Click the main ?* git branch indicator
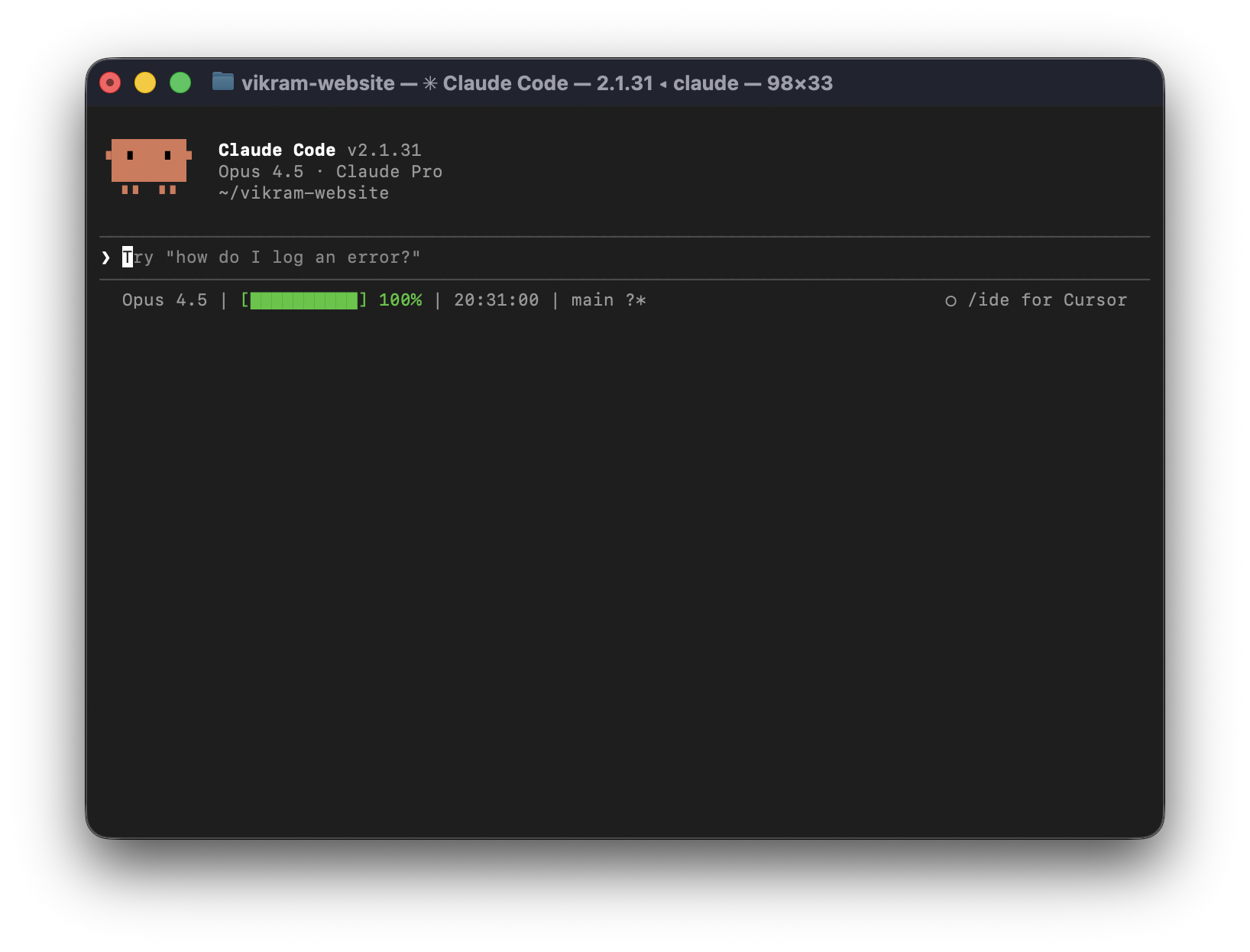 click(x=607, y=300)
